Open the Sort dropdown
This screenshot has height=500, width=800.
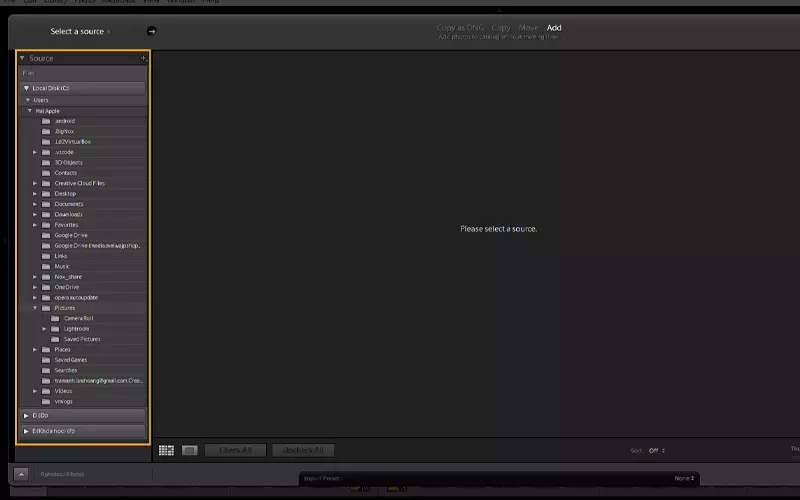[656, 451]
